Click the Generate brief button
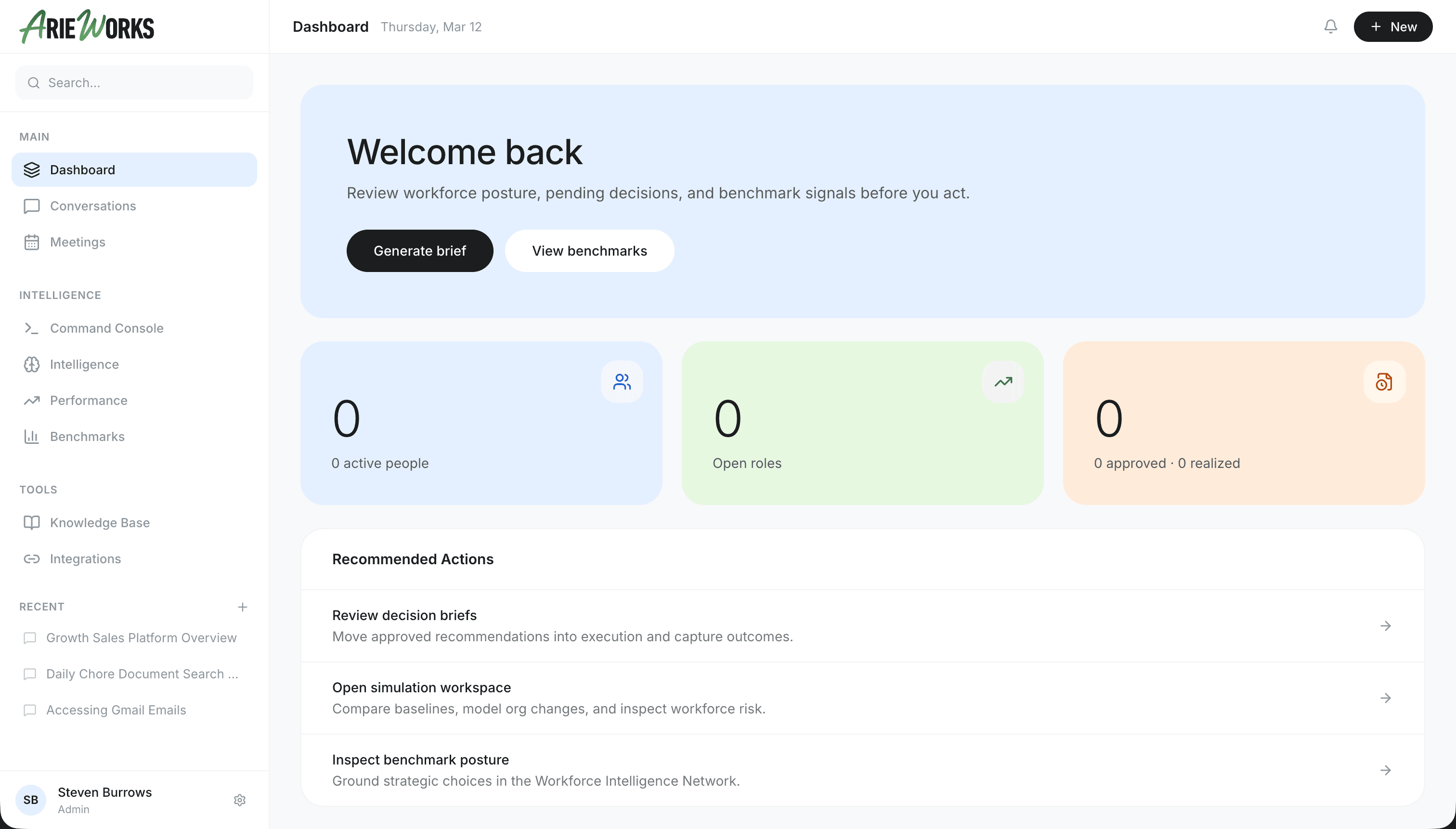This screenshot has width=1456, height=829. click(x=420, y=250)
